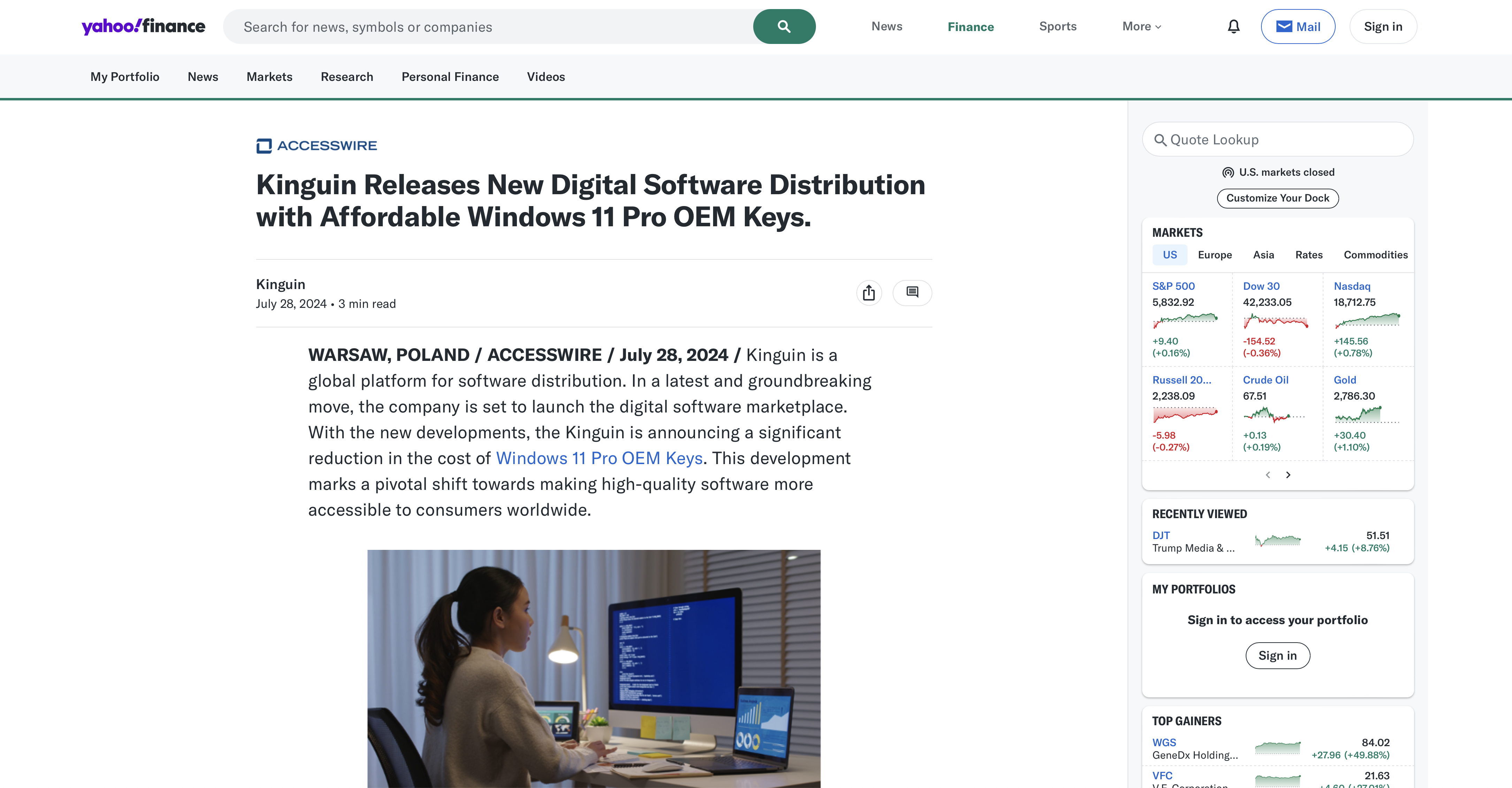Open the My Portfolio menu
The image size is (1512, 788).
coord(125,77)
